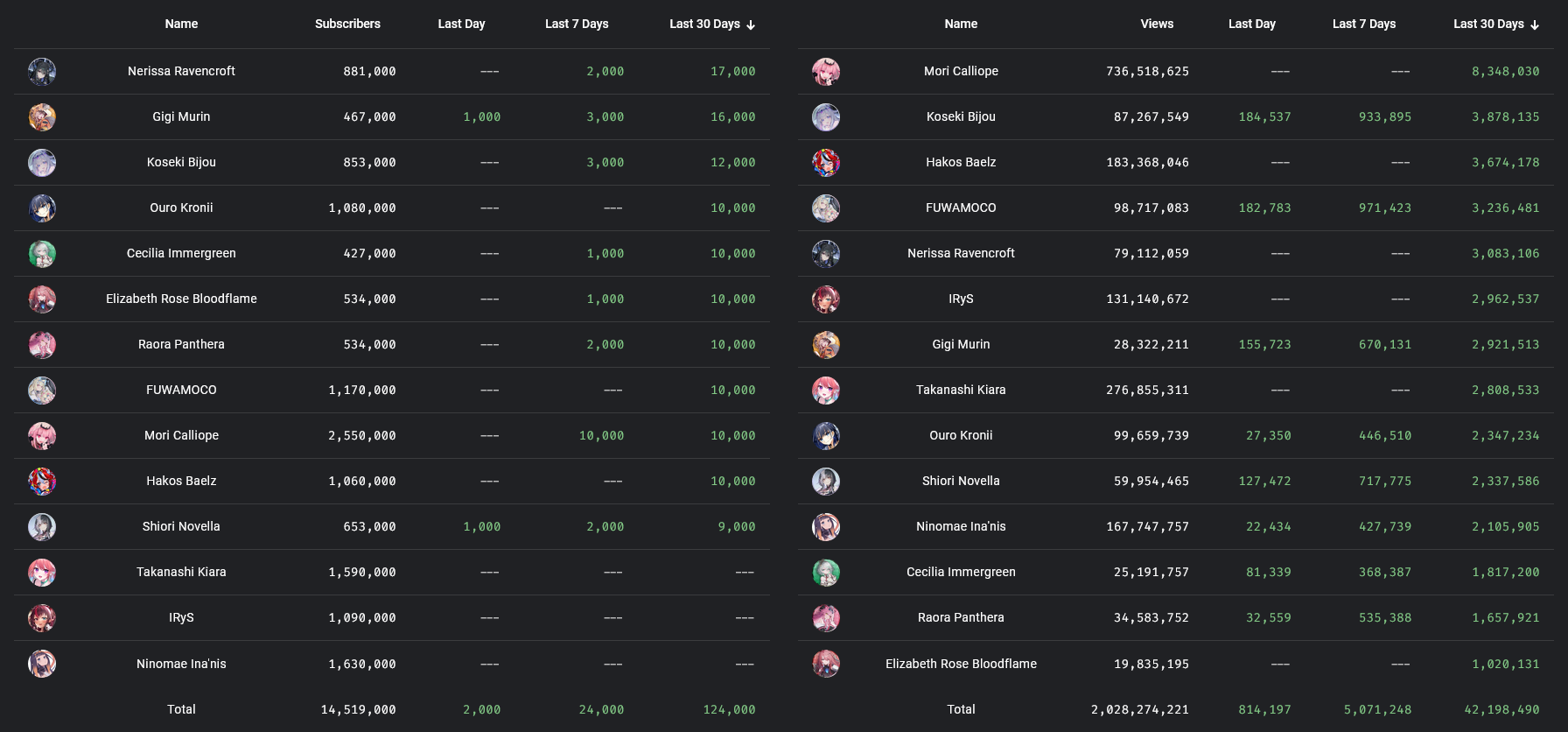Sort by the Views column header
The width and height of the screenshot is (1568, 732).
(1157, 24)
